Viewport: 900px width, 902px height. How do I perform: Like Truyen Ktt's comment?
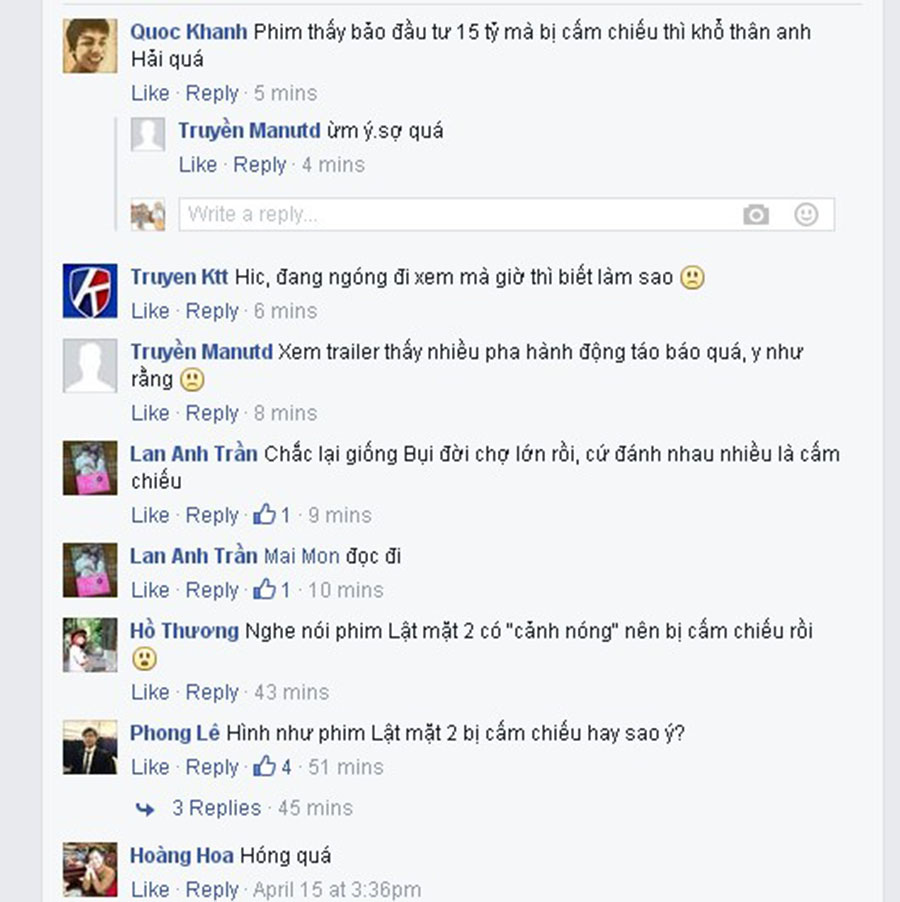(x=150, y=311)
